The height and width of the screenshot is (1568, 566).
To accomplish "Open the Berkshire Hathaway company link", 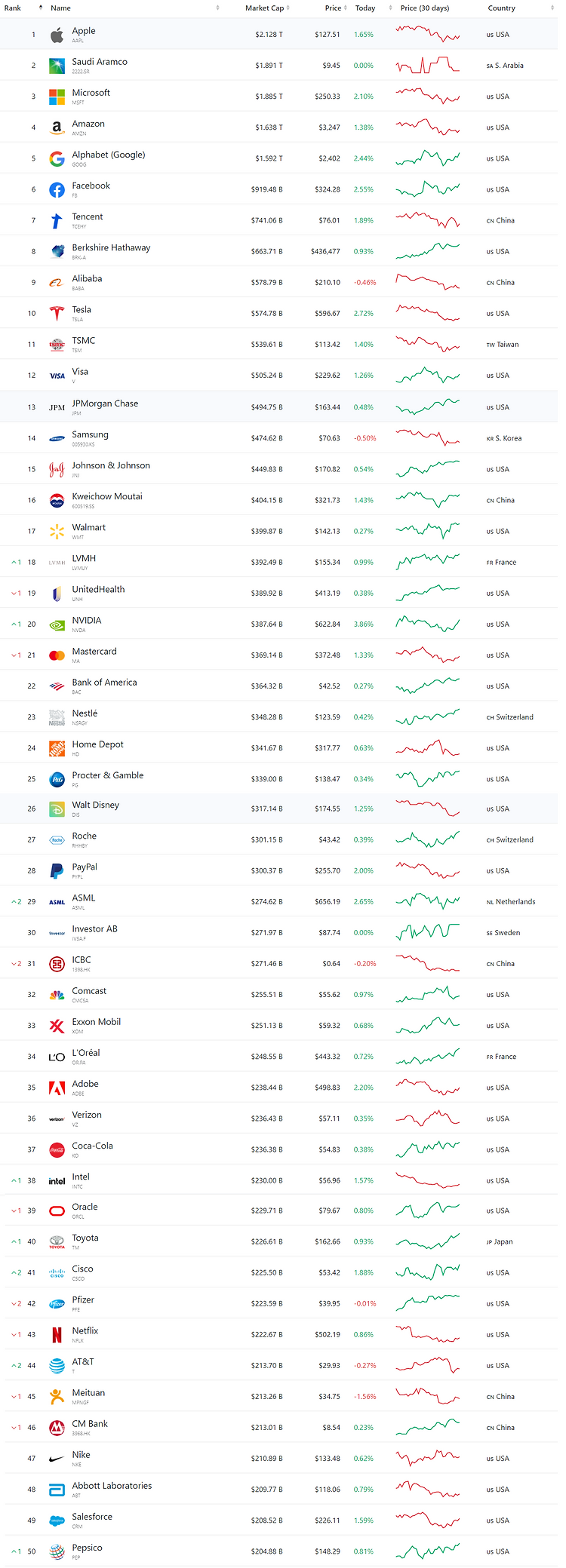I will click(111, 247).
